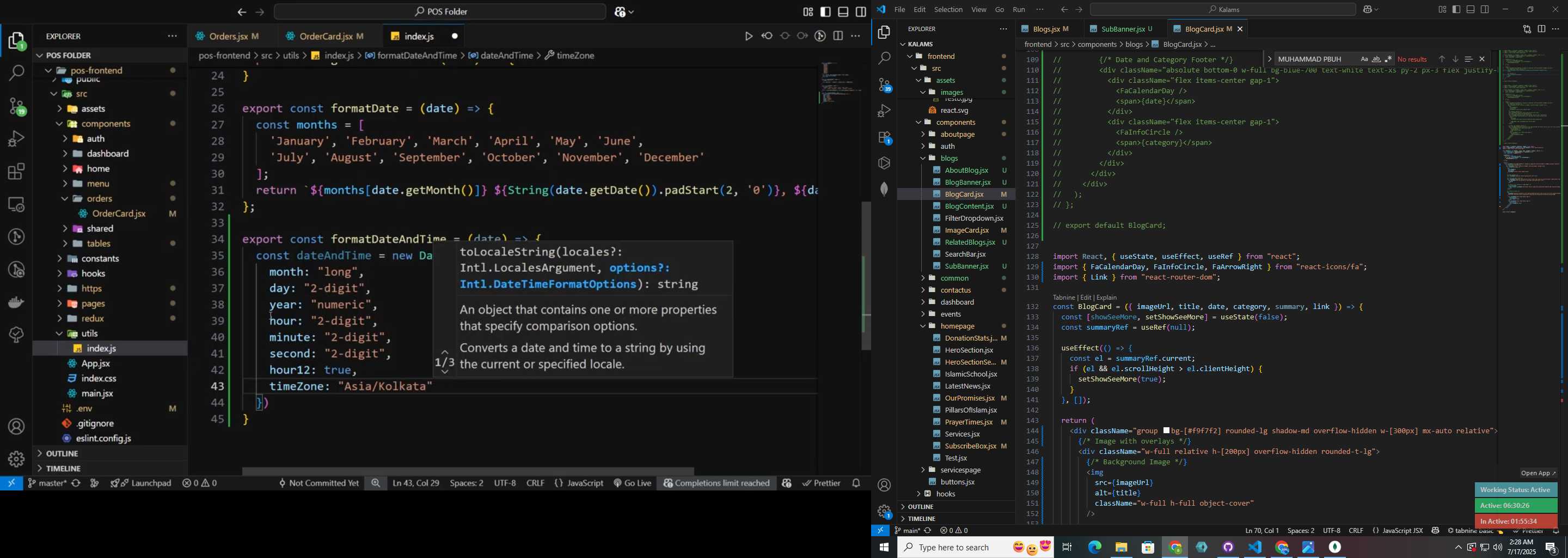Go to previous match in Kalams find widget
The height and width of the screenshot is (558, 1568).
(x=1441, y=59)
